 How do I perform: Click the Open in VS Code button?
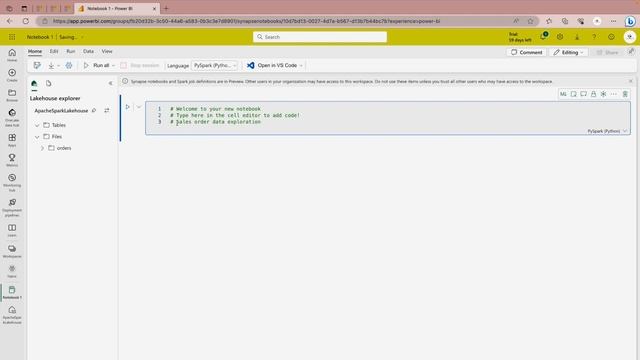272,65
